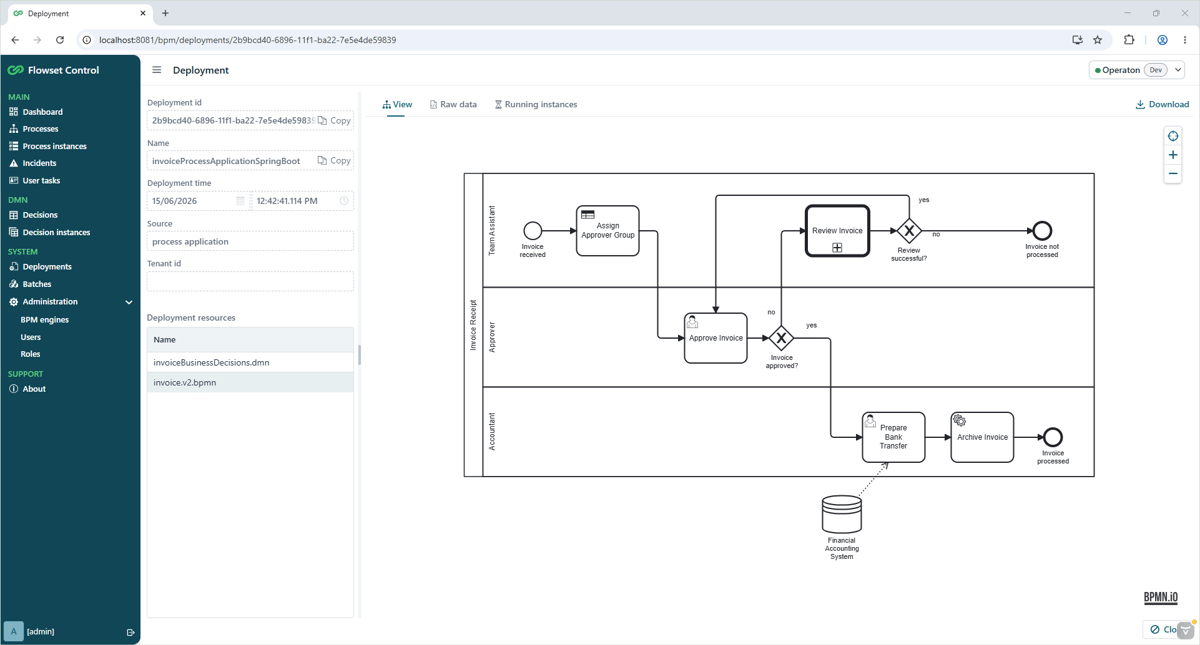Open Roles under Administration
This screenshot has height=645, width=1200.
click(31, 354)
